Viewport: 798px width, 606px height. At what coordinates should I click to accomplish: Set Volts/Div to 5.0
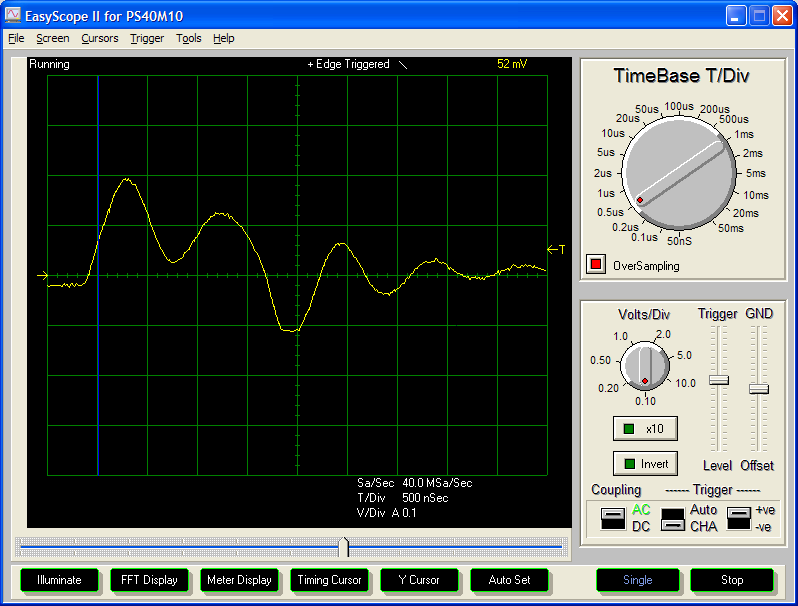point(684,355)
